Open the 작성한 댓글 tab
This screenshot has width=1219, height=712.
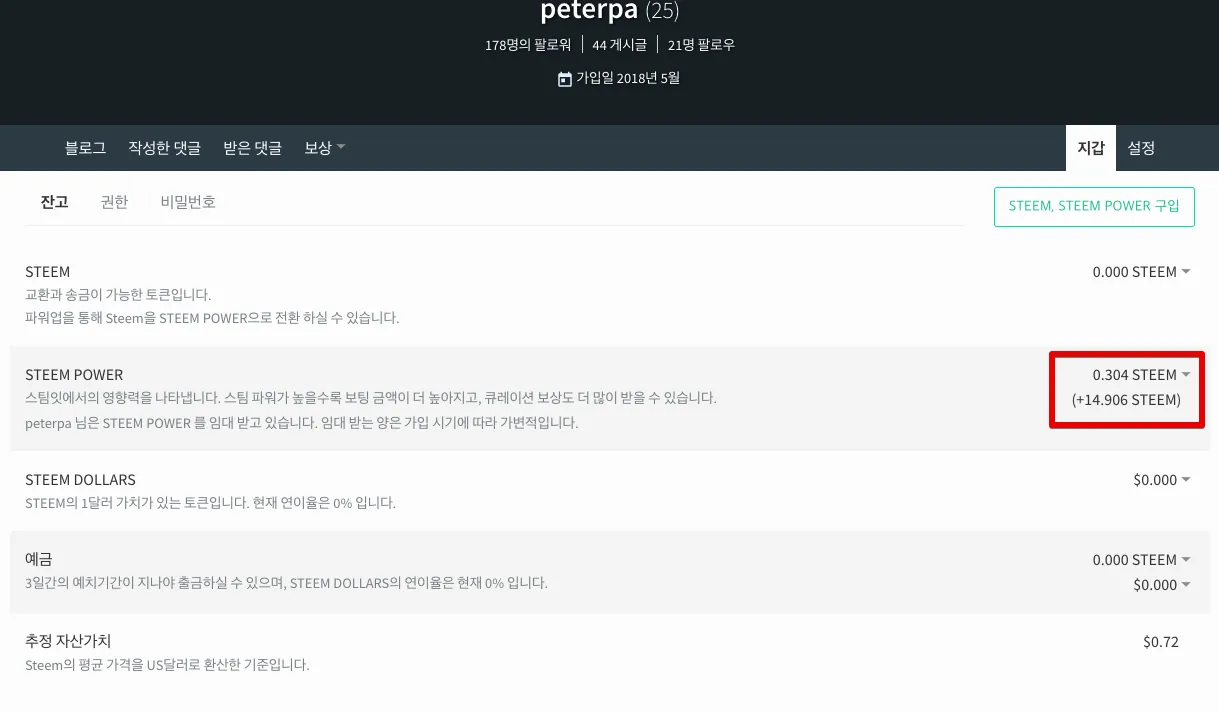point(164,148)
